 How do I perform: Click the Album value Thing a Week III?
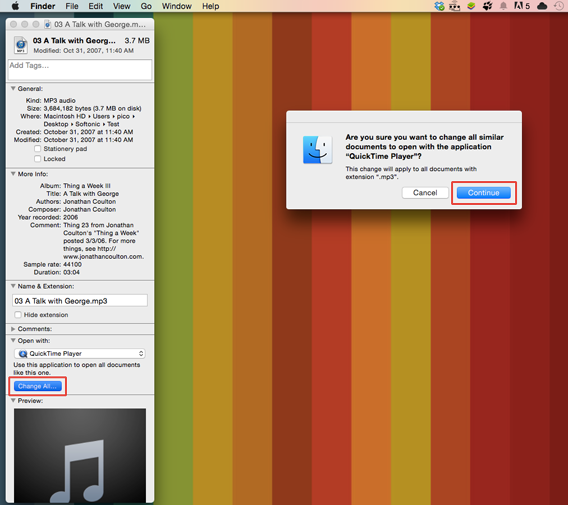[x=87, y=185]
